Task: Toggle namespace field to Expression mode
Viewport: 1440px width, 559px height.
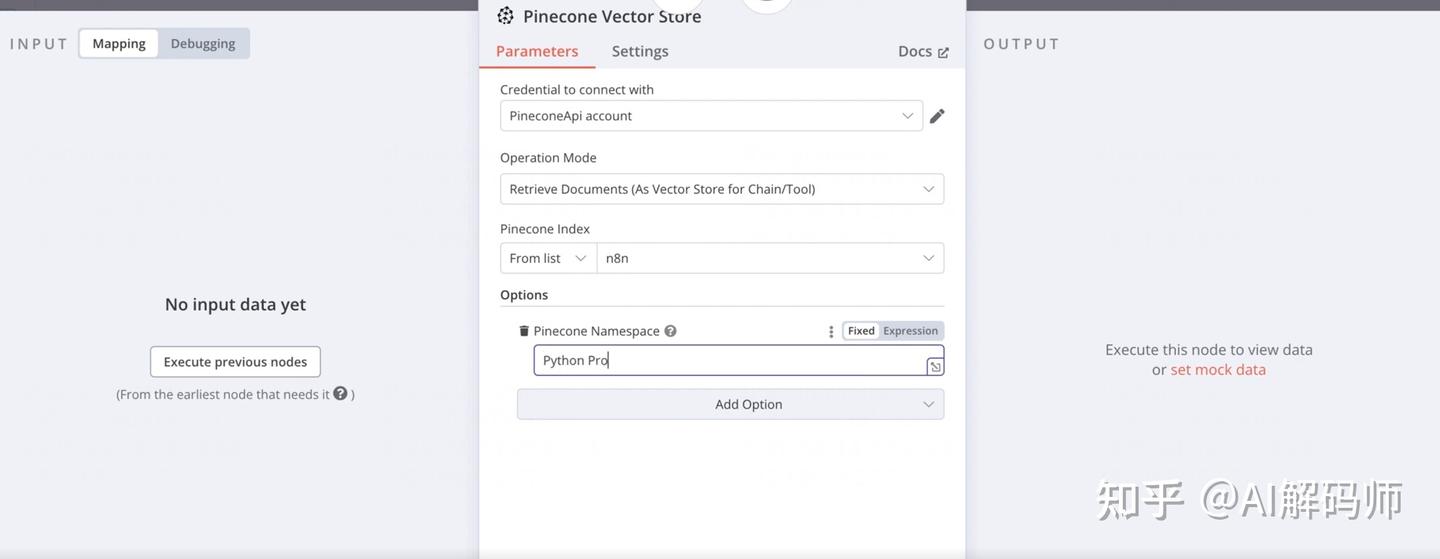Action: [x=910, y=331]
